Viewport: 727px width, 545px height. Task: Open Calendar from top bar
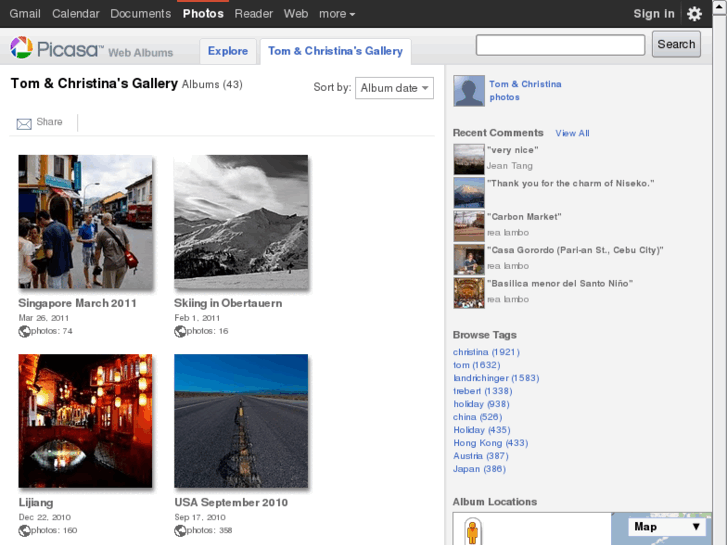point(76,14)
